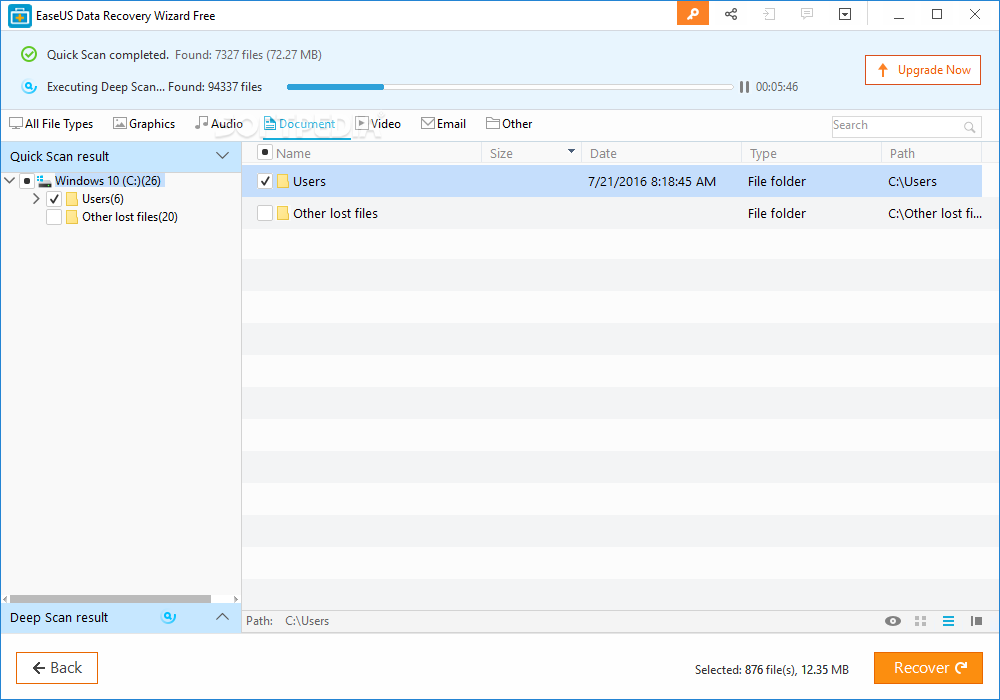
Task: Expand the Deep Scan result panel
Action: click(222, 616)
